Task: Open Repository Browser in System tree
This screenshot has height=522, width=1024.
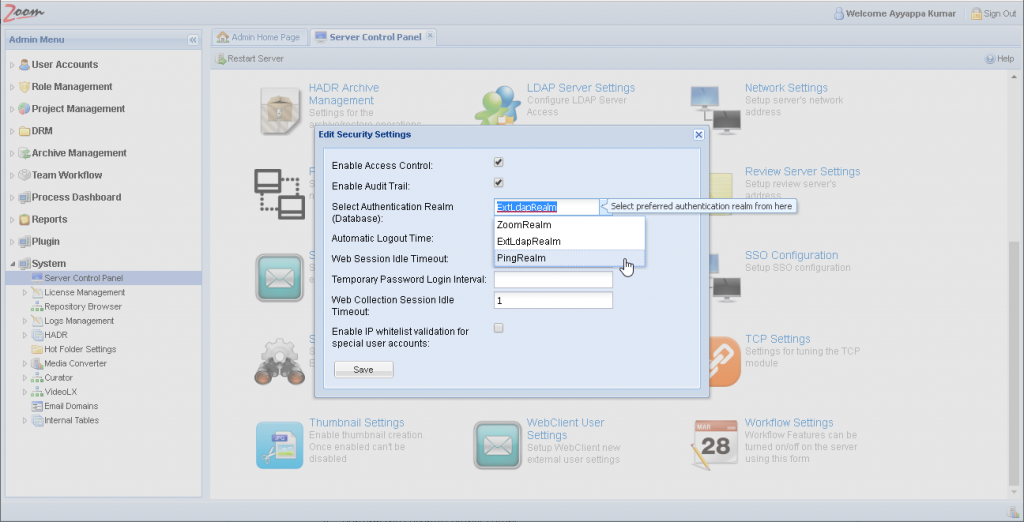Action: (83, 306)
